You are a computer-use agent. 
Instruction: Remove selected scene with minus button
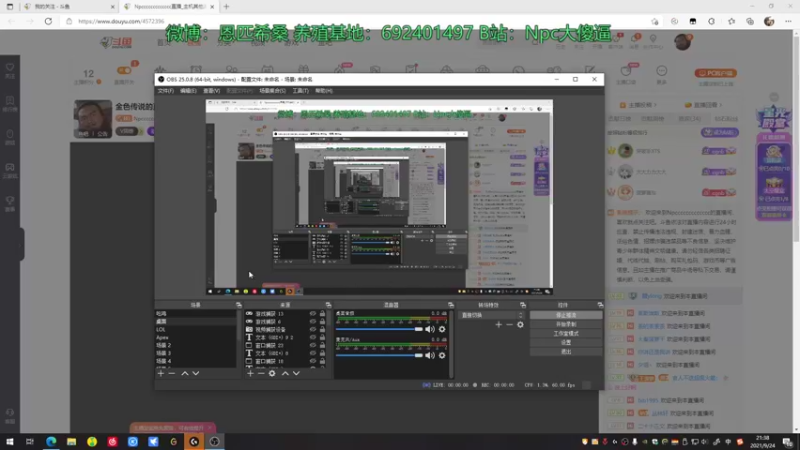[172, 373]
